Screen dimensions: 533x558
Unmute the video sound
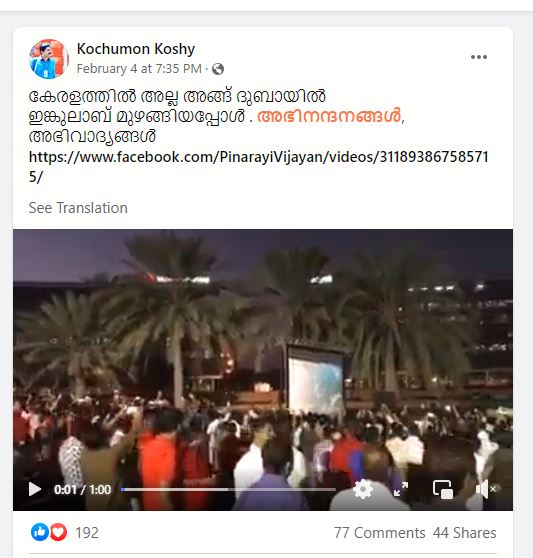486,489
